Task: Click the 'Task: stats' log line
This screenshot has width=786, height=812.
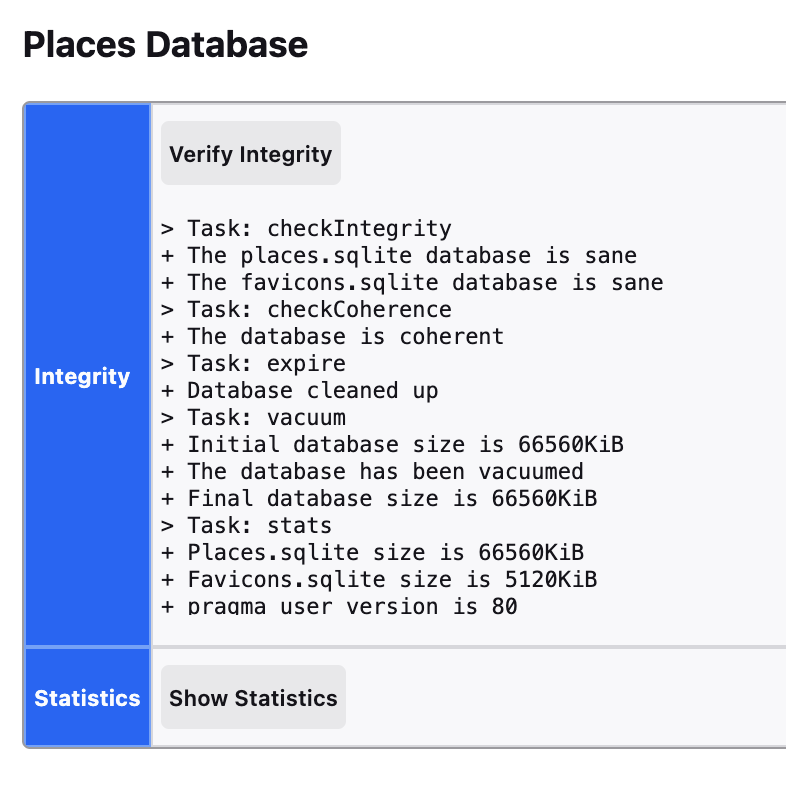Action: tap(246, 525)
